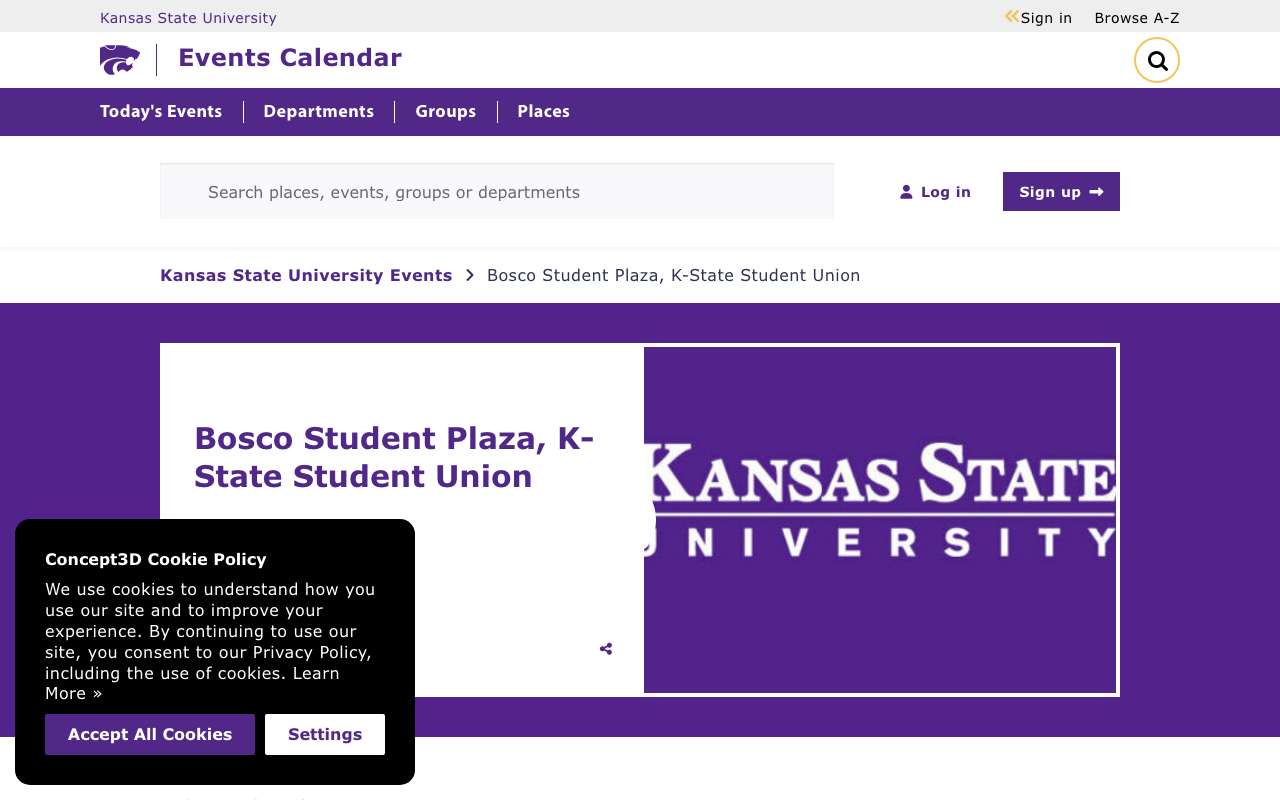Click the K-State Powercat logo

(120, 60)
